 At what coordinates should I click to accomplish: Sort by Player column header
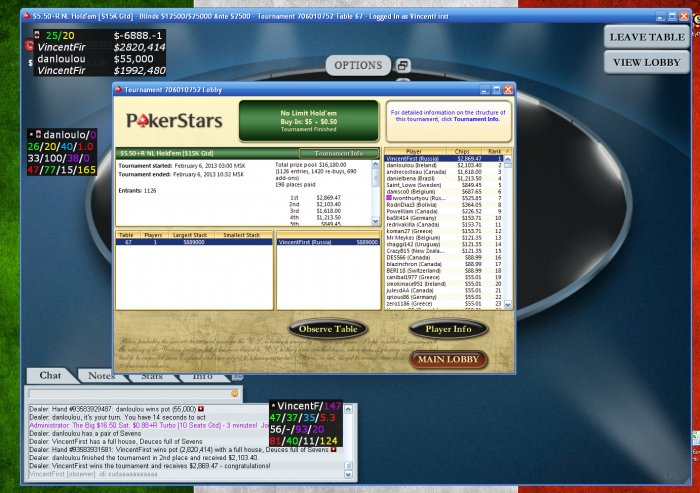pyautogui.click(x=415, y=151)
